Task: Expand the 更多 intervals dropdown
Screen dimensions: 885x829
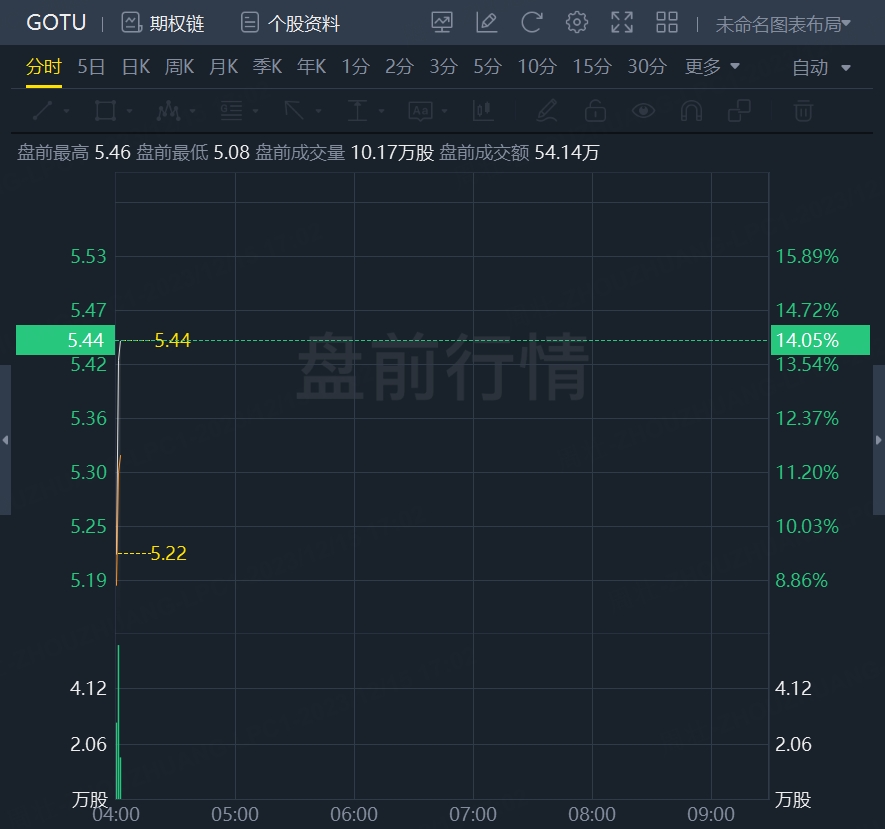Action: (712, 67)
